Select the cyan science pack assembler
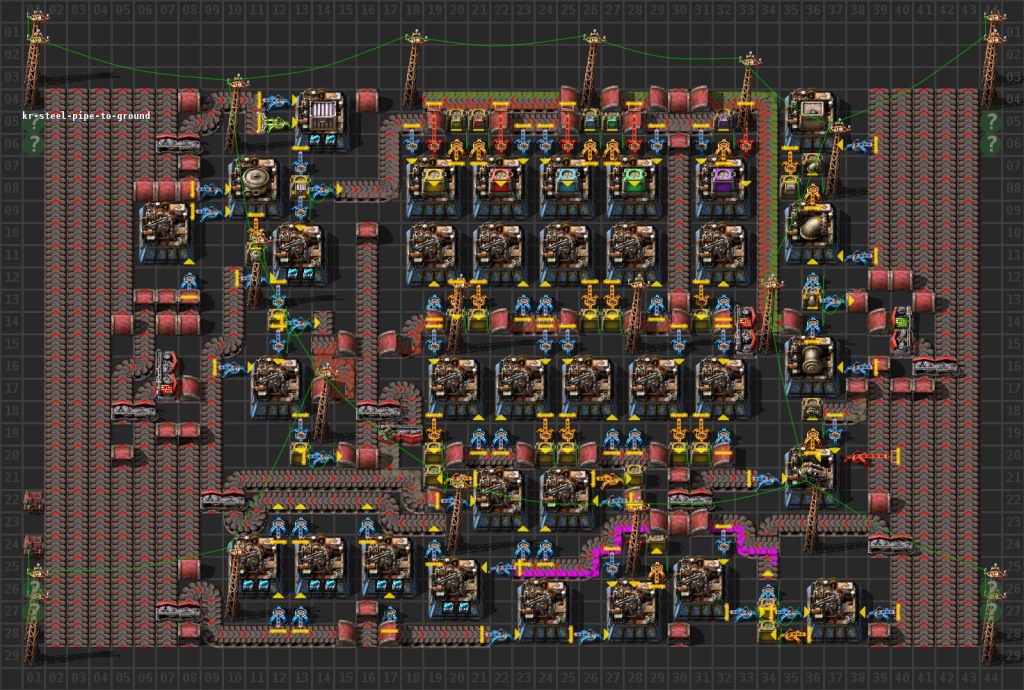 (566, 187)
